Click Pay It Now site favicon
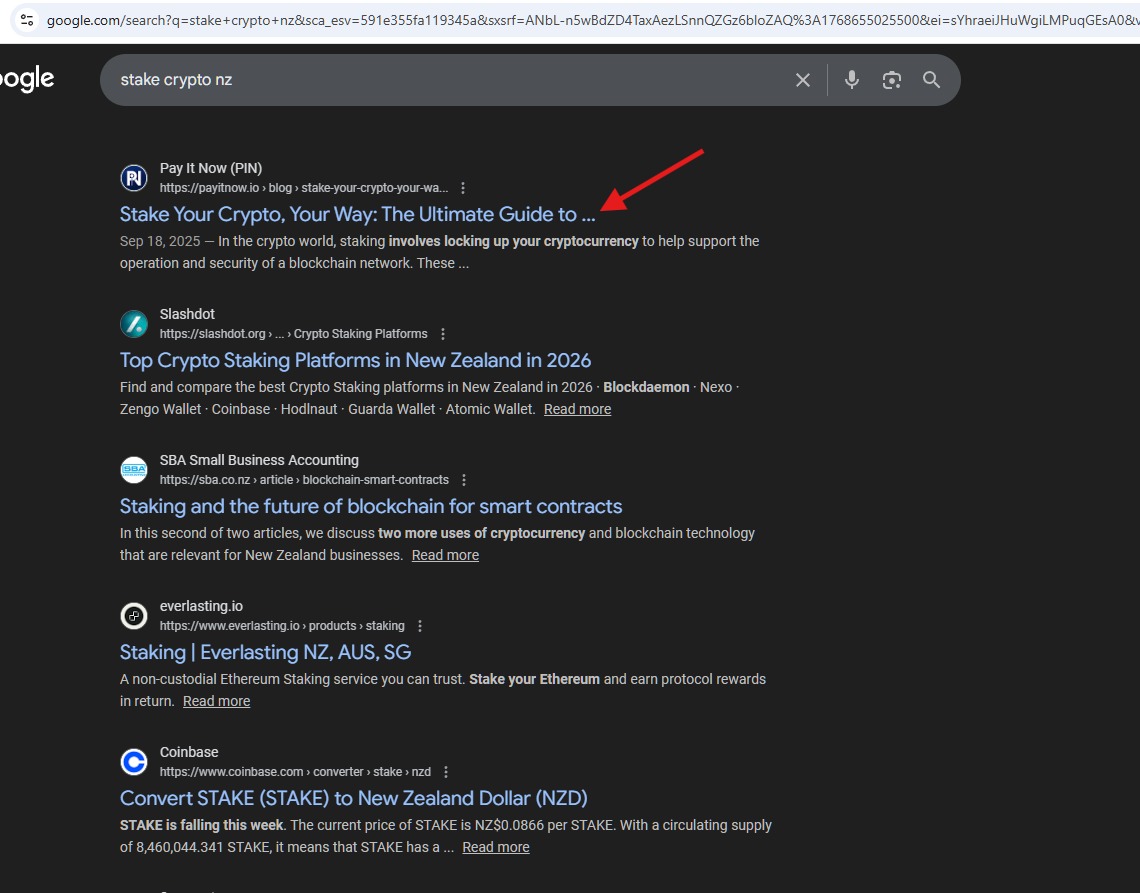 point(134,177)
